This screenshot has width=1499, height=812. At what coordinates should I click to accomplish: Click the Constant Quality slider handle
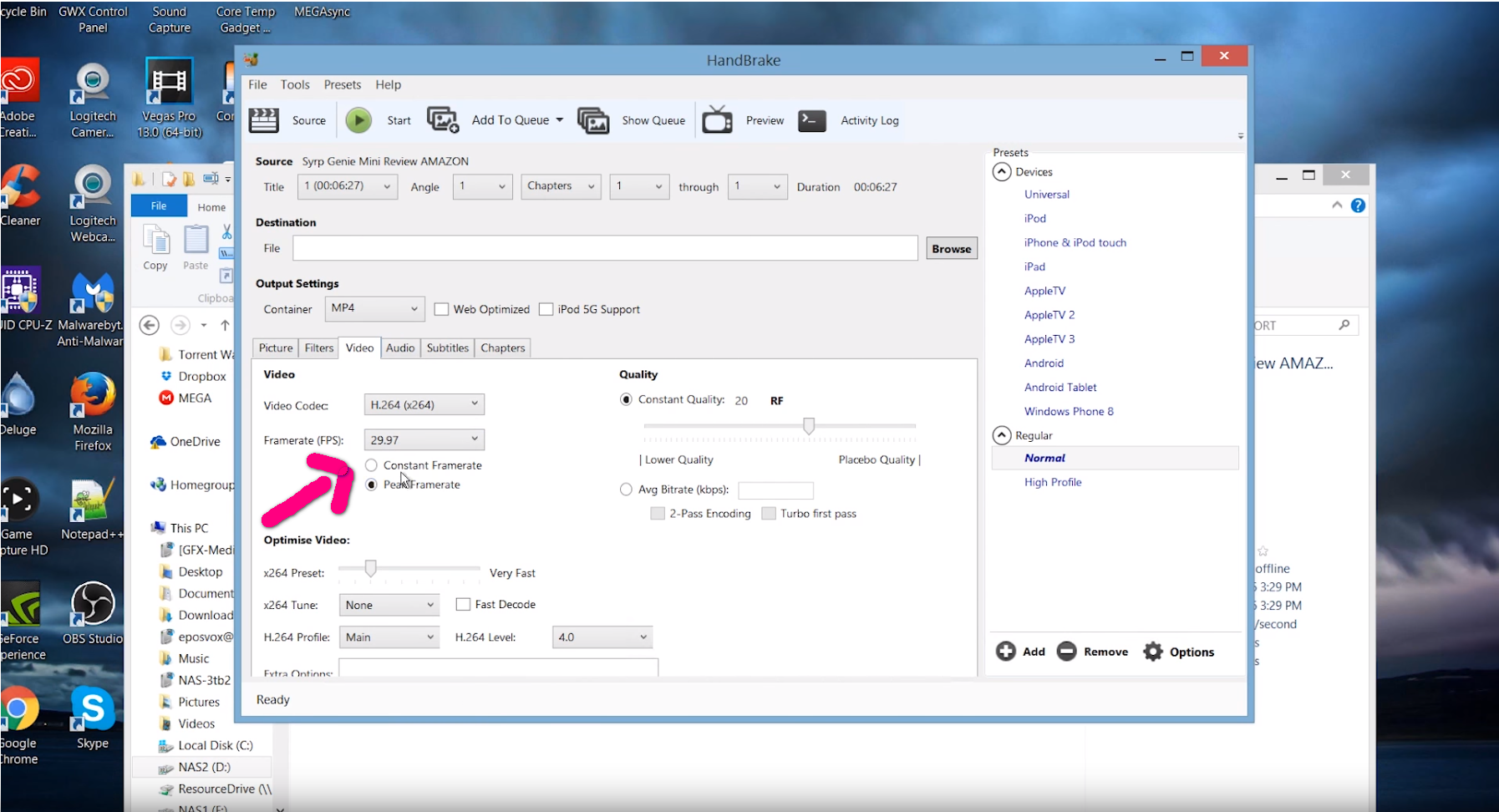pyautogui.click(x=809, y=426)
